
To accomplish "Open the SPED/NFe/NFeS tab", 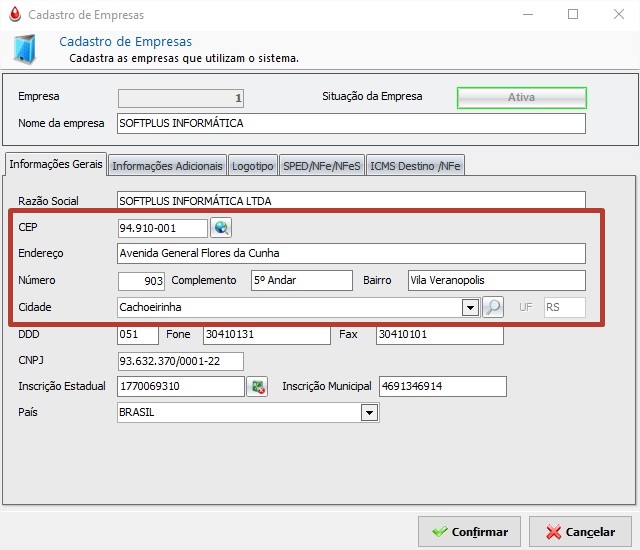I will coord(322,166).
